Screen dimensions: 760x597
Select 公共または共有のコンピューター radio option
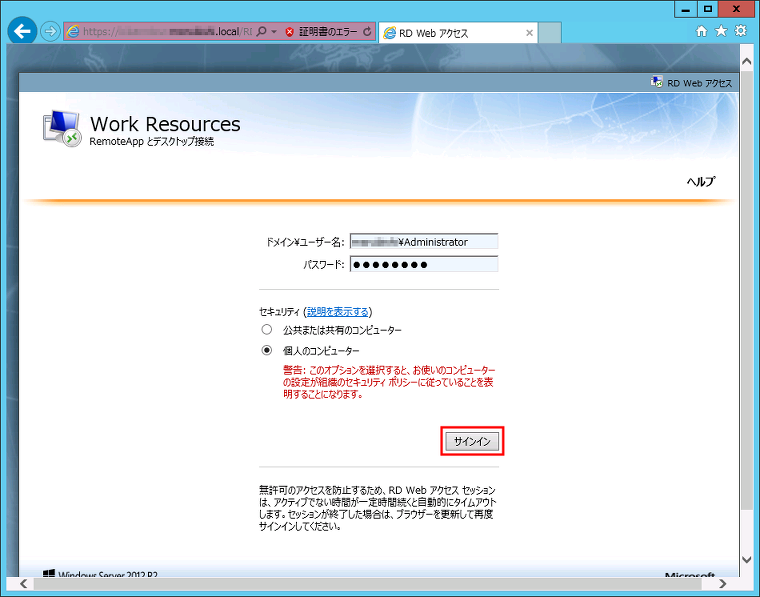[x=267, y=330]
